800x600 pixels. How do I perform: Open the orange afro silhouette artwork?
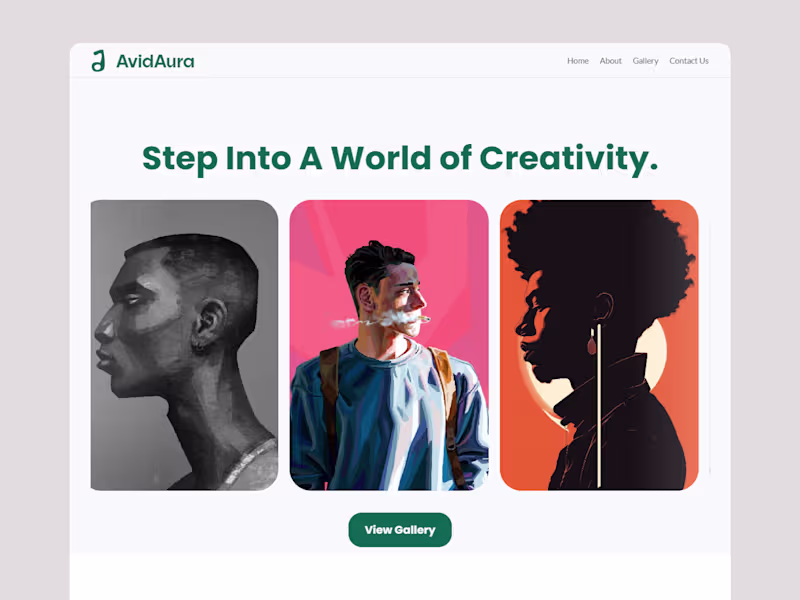tap(599, 345)
